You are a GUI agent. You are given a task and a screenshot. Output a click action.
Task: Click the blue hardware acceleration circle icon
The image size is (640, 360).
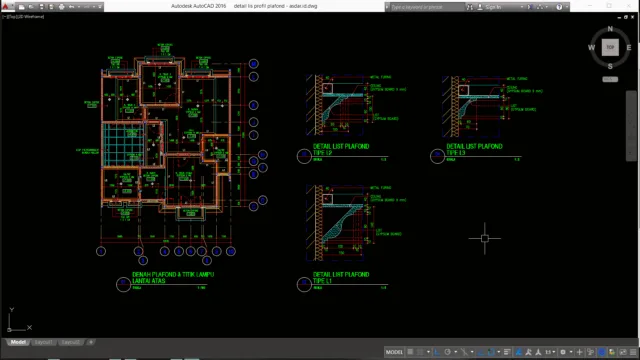[602, 352]
